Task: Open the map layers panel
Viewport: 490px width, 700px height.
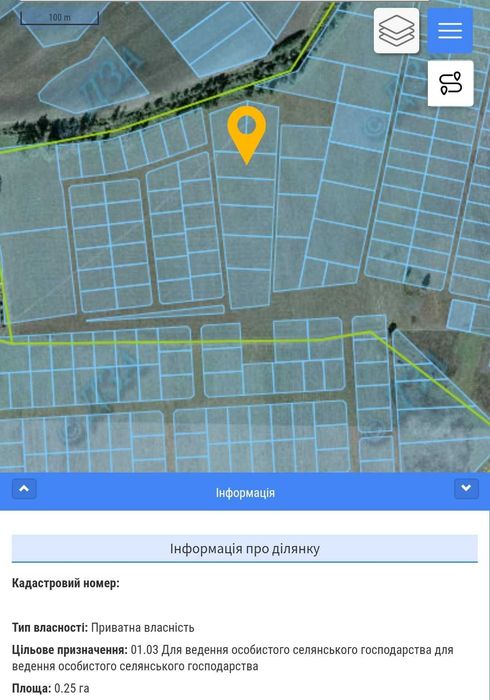Action: pos(396,31)
